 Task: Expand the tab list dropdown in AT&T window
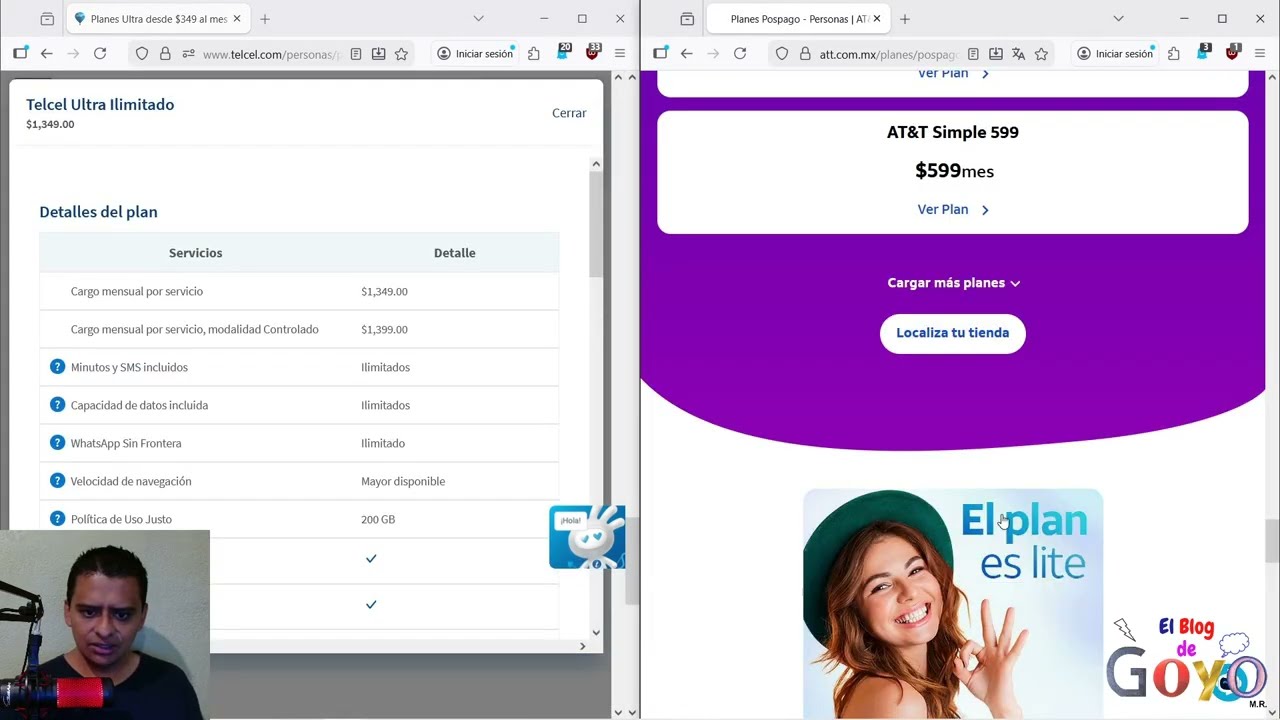1118,19
